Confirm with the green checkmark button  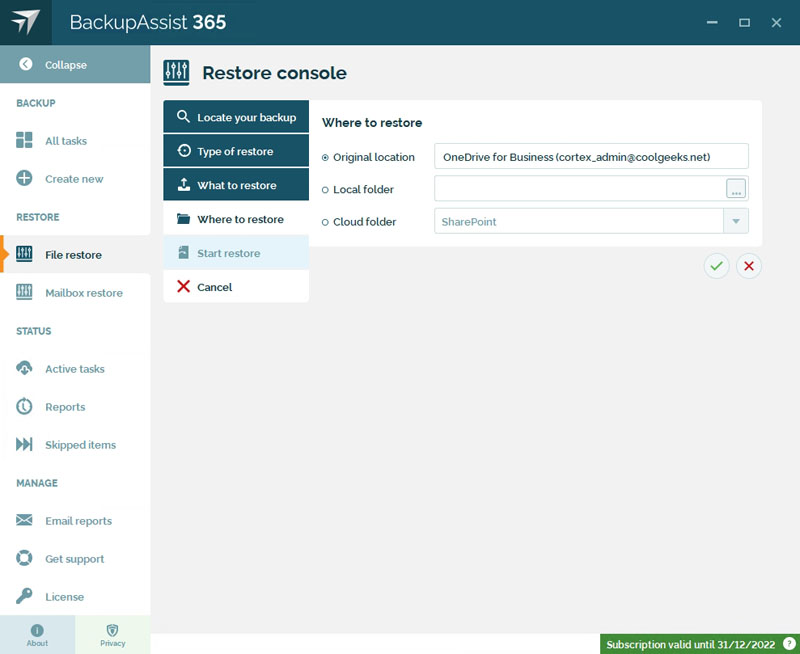point(716,266)
